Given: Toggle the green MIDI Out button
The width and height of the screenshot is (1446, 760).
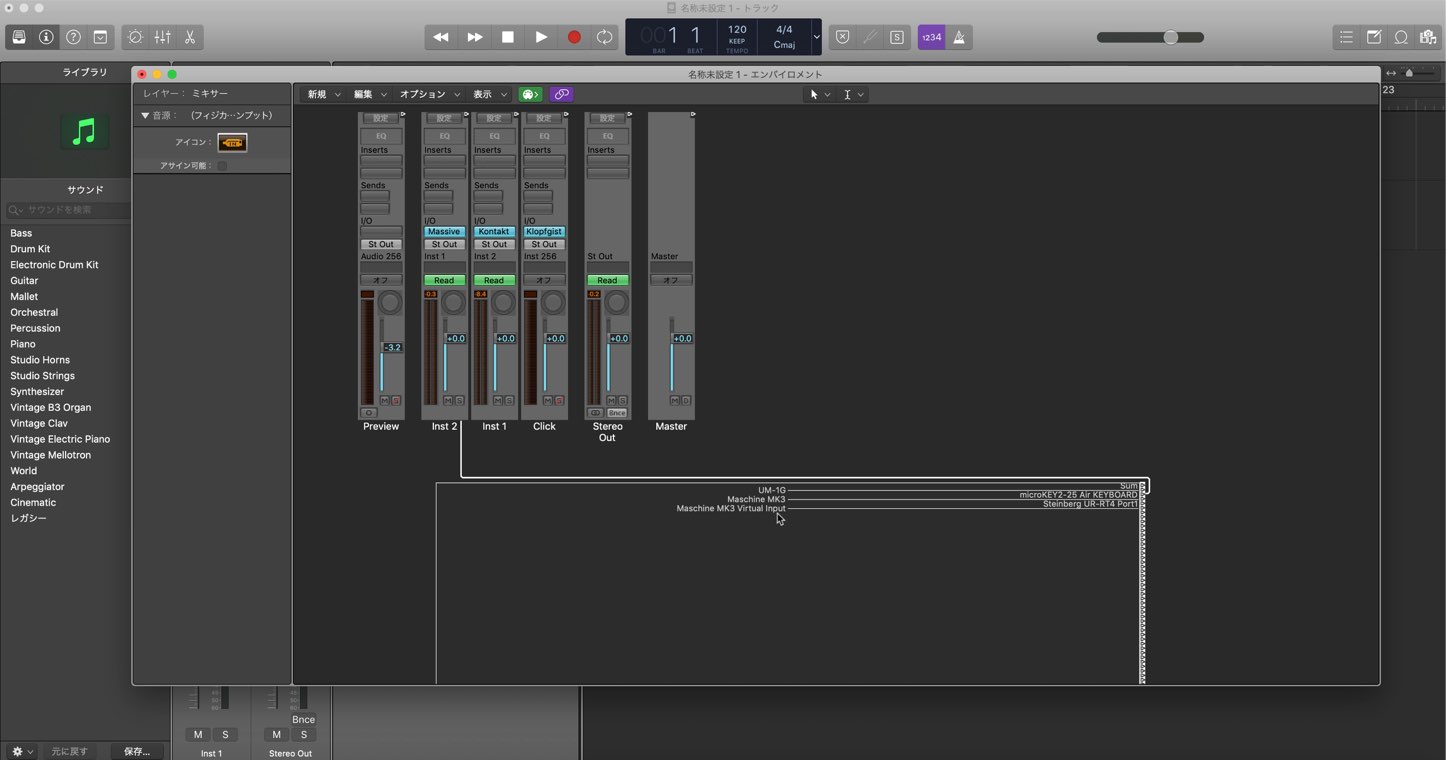Looking at the screenshot, I should (530, 94).
